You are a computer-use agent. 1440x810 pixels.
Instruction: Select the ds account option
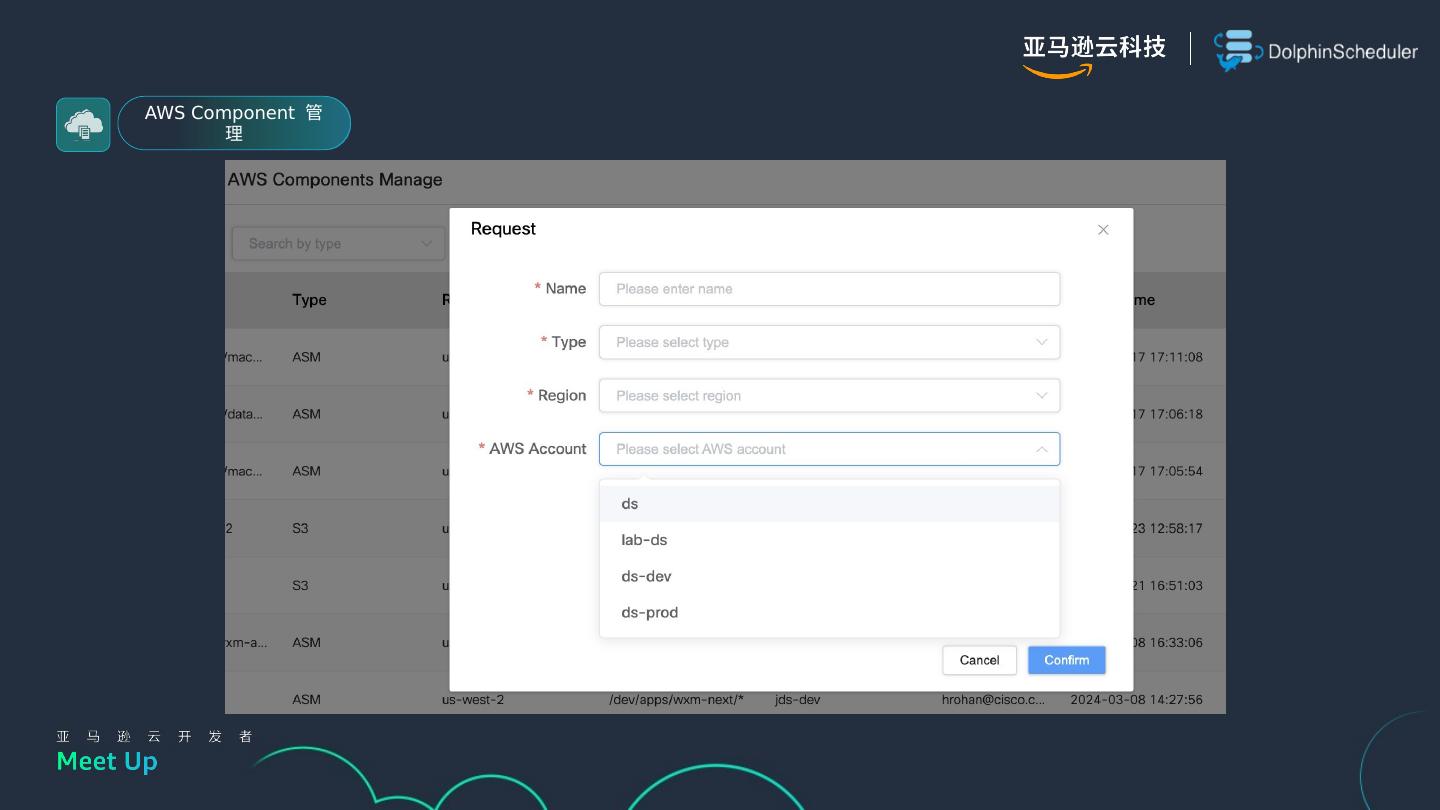829,503
